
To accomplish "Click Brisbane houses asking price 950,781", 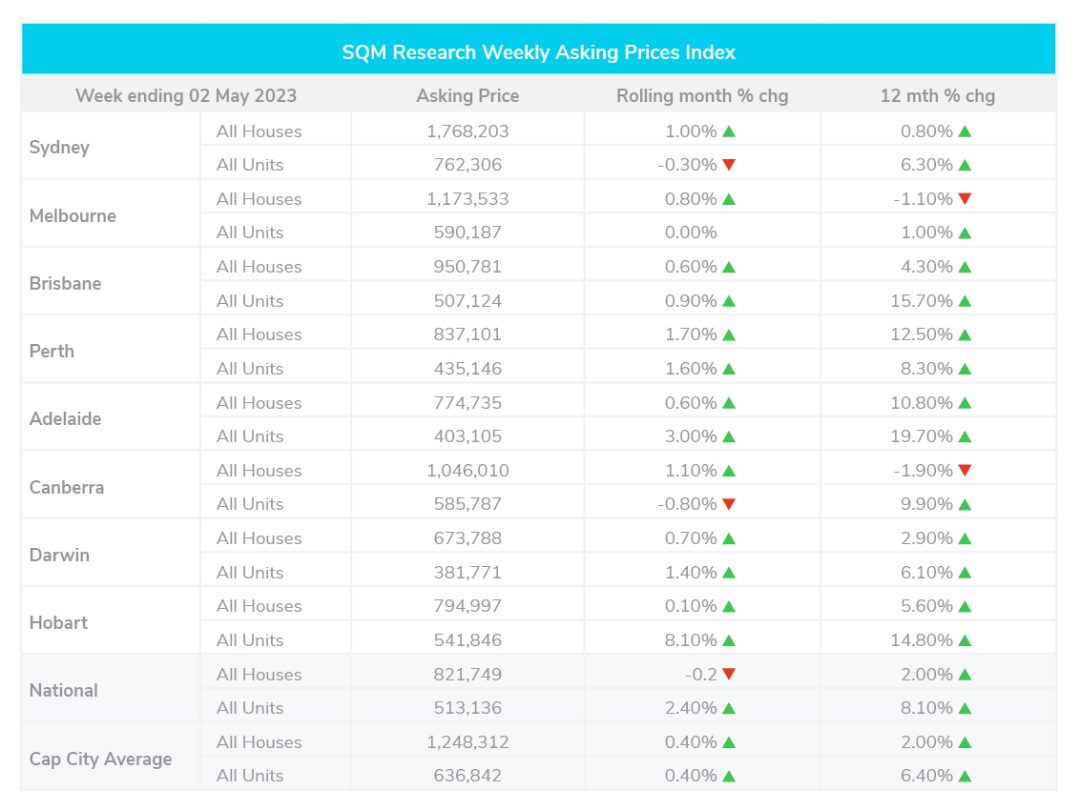I will click(468, 267).
